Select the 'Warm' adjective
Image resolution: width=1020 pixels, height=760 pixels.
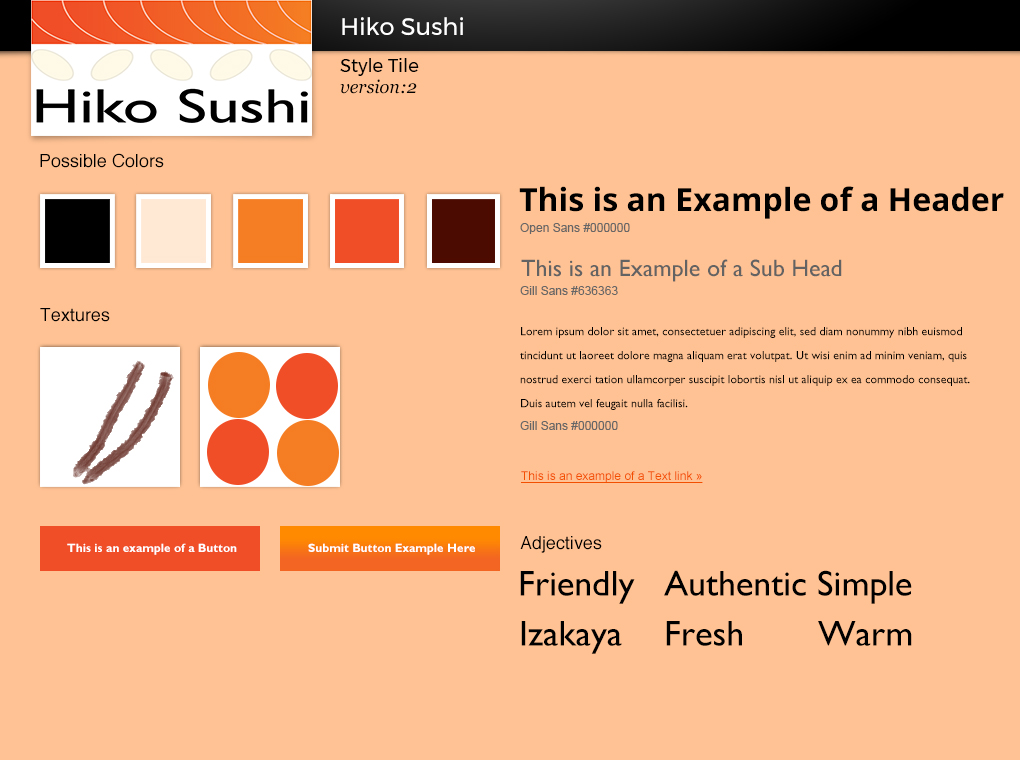point(865,635)
